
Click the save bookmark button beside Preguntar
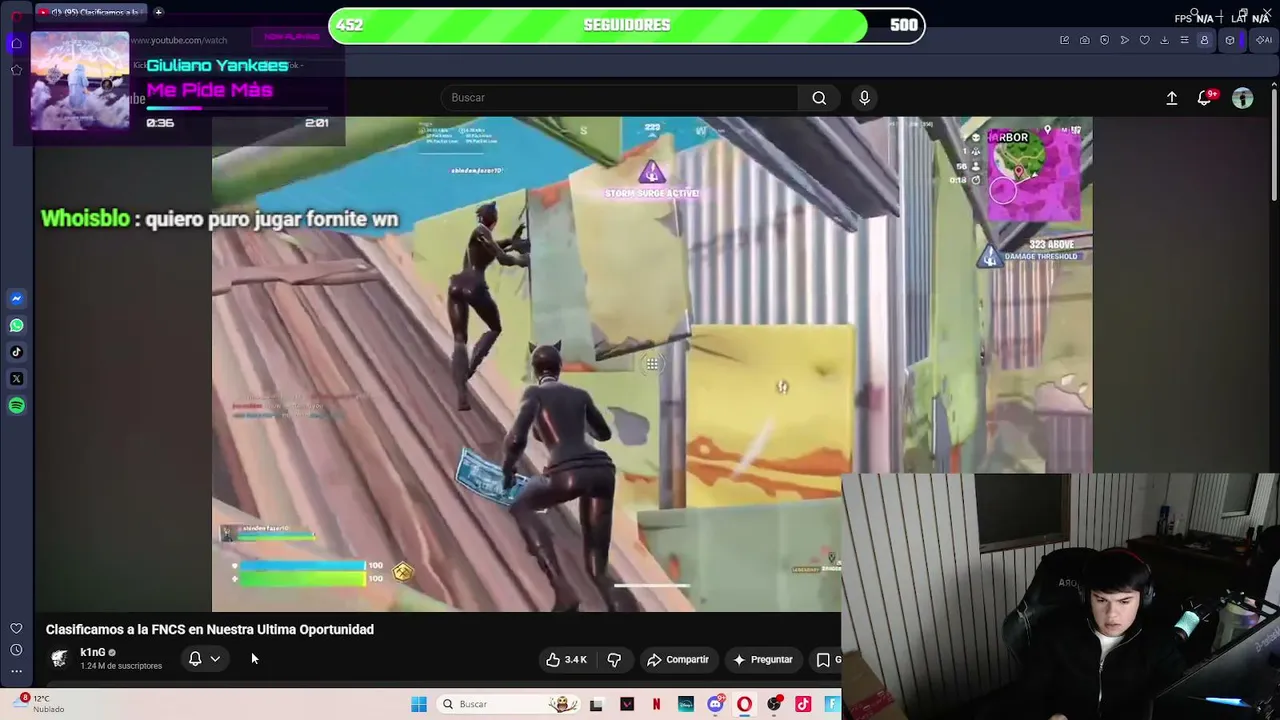tap(825, 660)
